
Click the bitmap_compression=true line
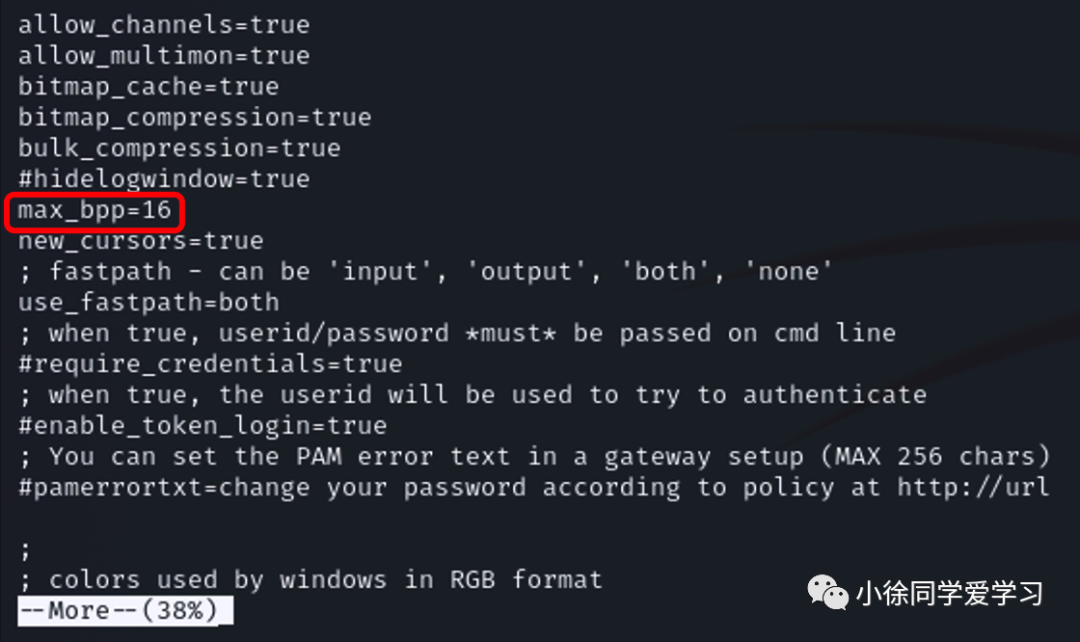pos(195,118)
